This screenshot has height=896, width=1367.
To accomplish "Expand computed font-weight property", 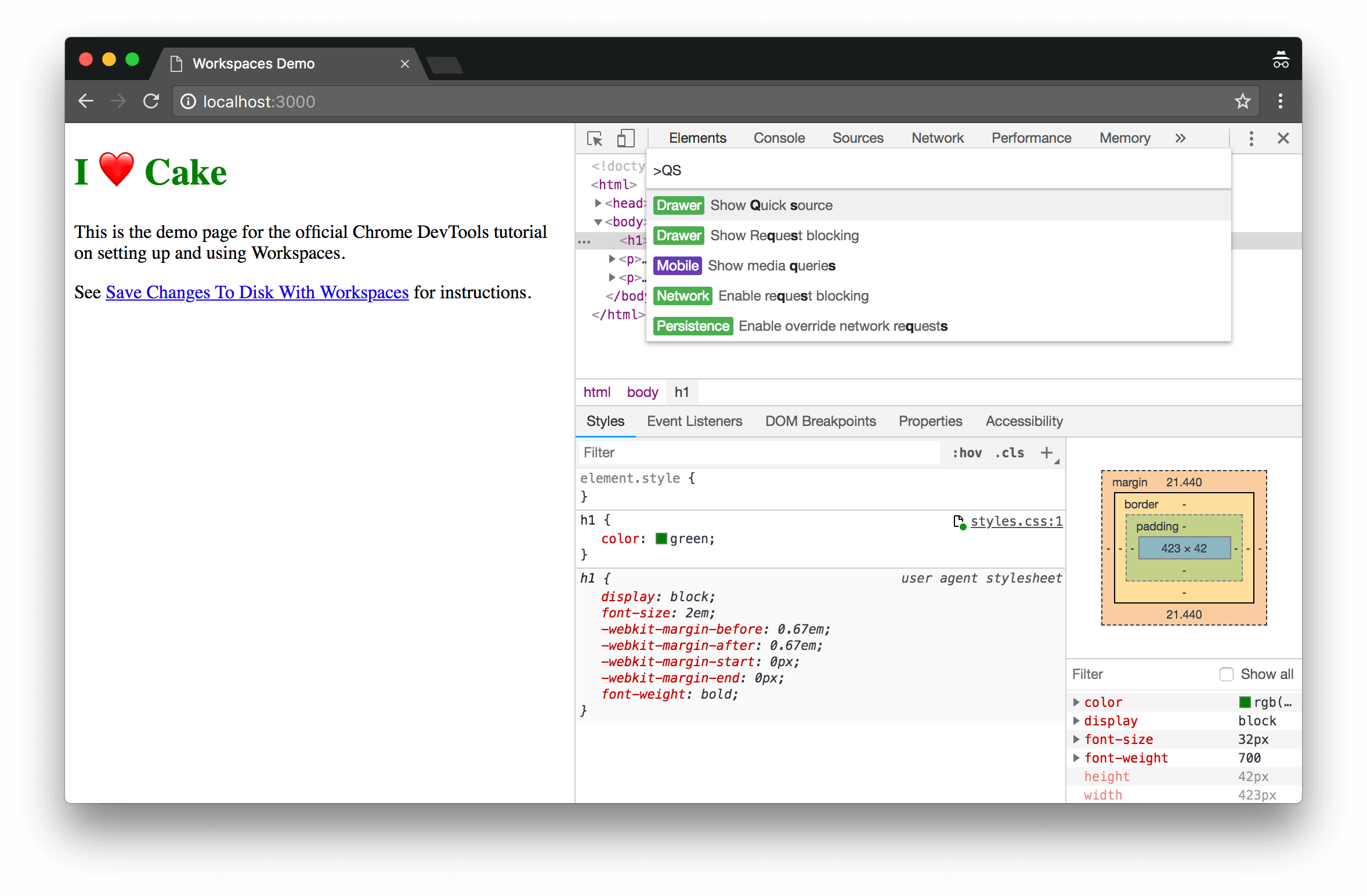I will click(x=1076, y=758).
